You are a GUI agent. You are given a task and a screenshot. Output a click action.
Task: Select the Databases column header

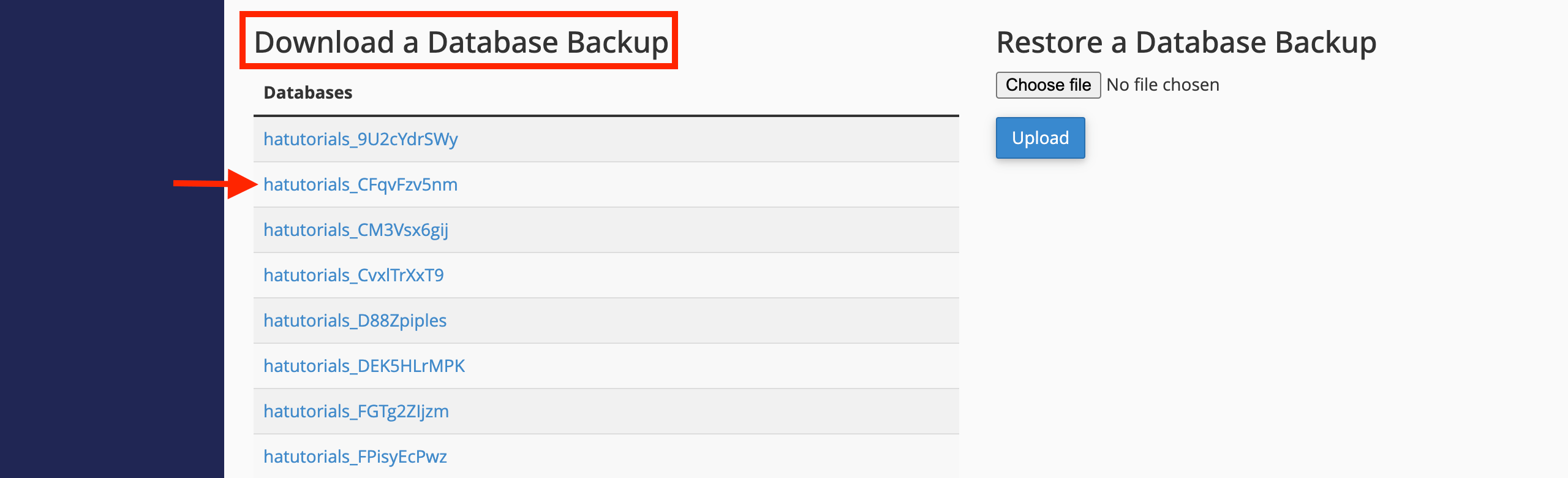pos(308,92)
